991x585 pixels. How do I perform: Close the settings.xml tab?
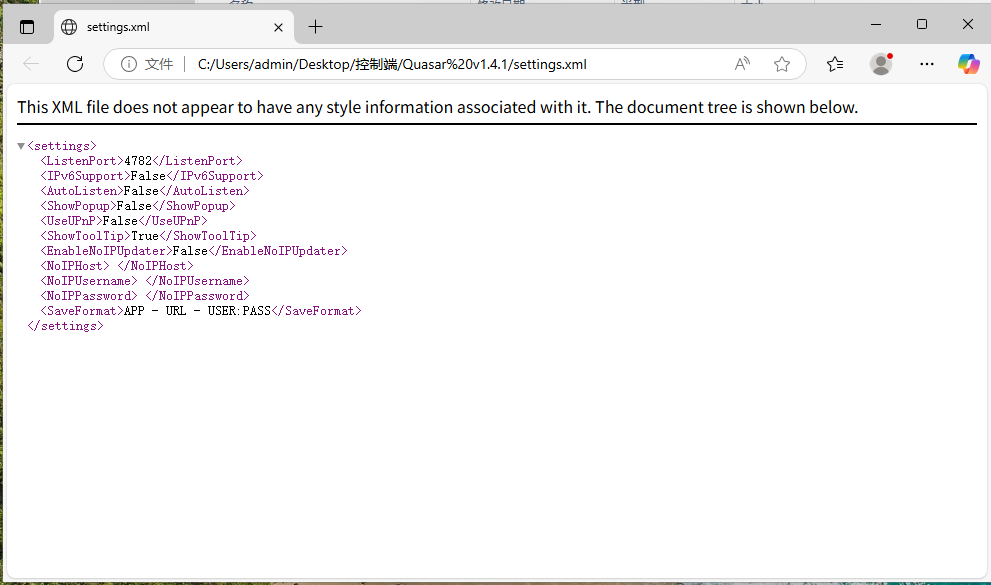coord(279,27)
